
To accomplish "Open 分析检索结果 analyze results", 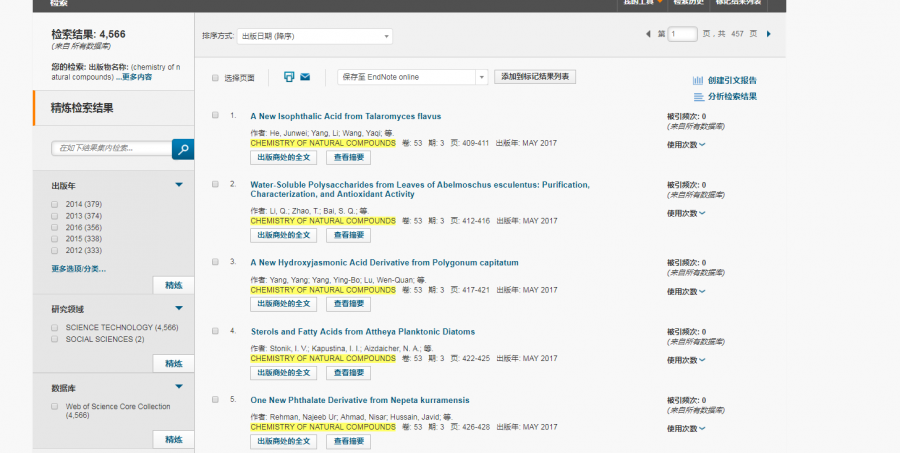I will pos(725,96).
